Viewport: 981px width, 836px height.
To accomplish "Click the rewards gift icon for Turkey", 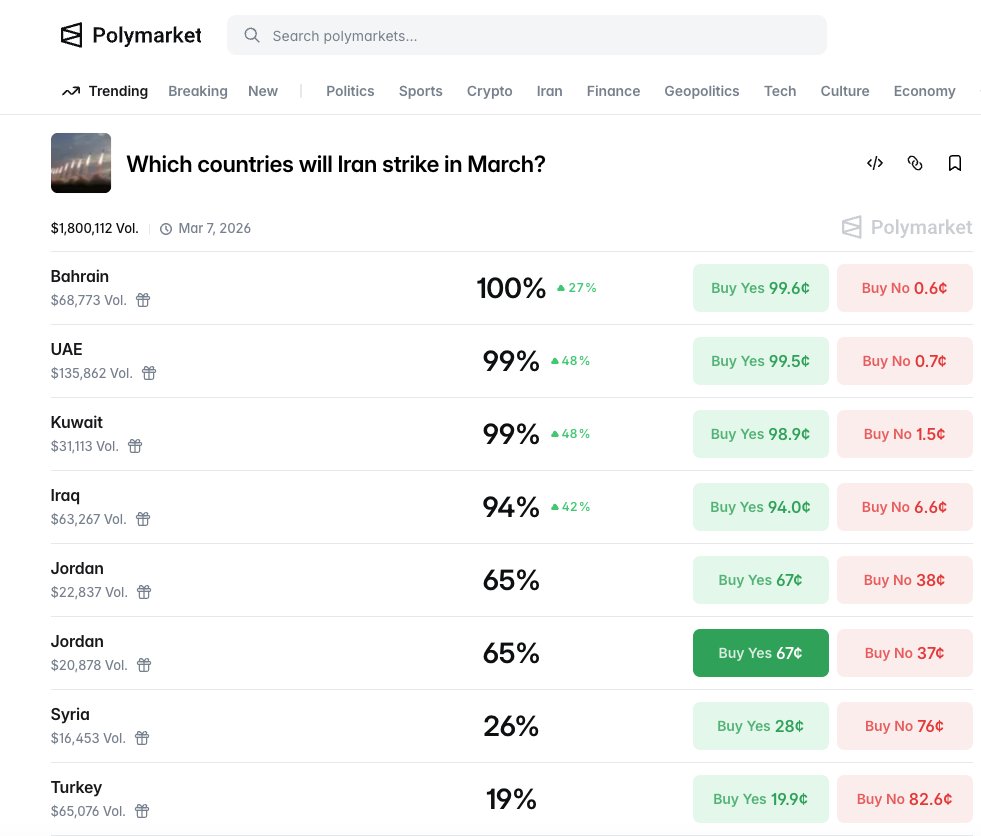I will pyautogui.click(x=142, y=811).
